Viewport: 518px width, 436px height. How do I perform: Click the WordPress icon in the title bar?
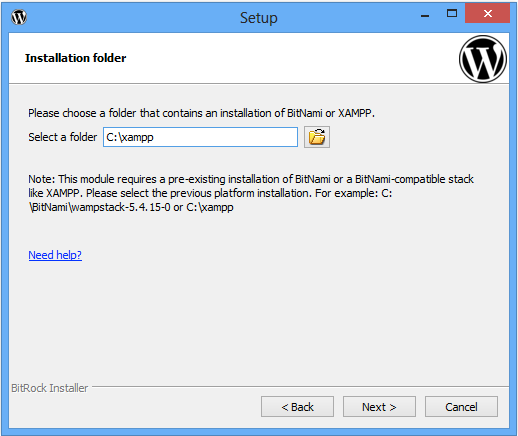(19, 17)
